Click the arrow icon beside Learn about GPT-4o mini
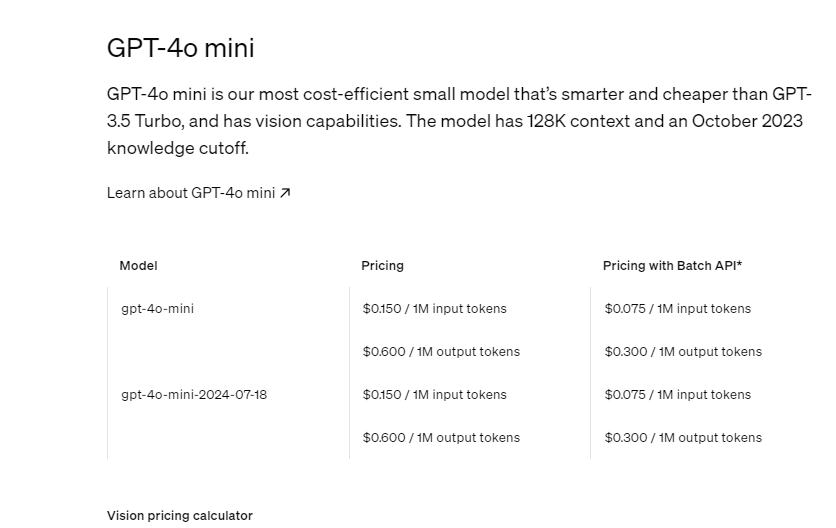The height and width of the screenshot is (528, 836). [x=285, y=193]
